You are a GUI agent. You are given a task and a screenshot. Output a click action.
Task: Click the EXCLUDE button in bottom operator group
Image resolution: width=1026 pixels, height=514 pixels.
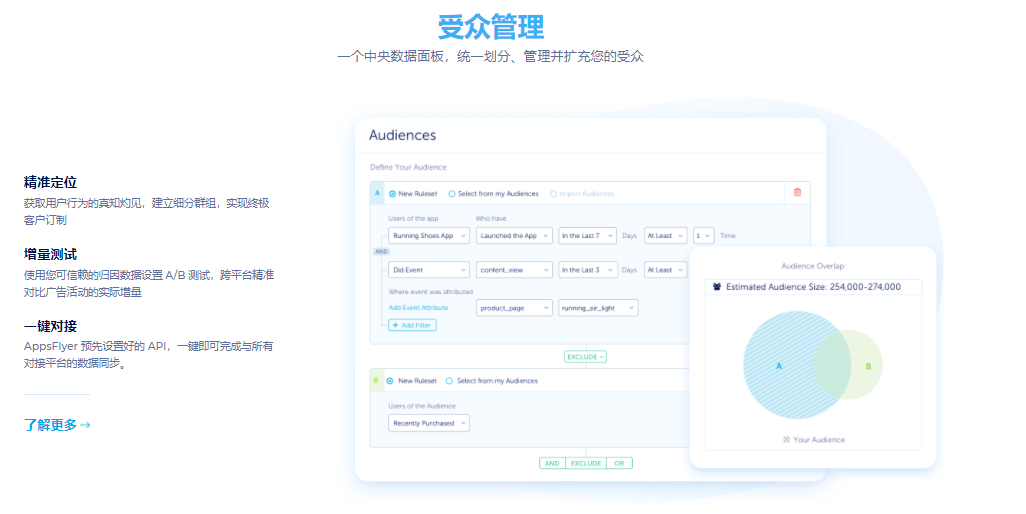pyautogui.click(x=586, y=464)
